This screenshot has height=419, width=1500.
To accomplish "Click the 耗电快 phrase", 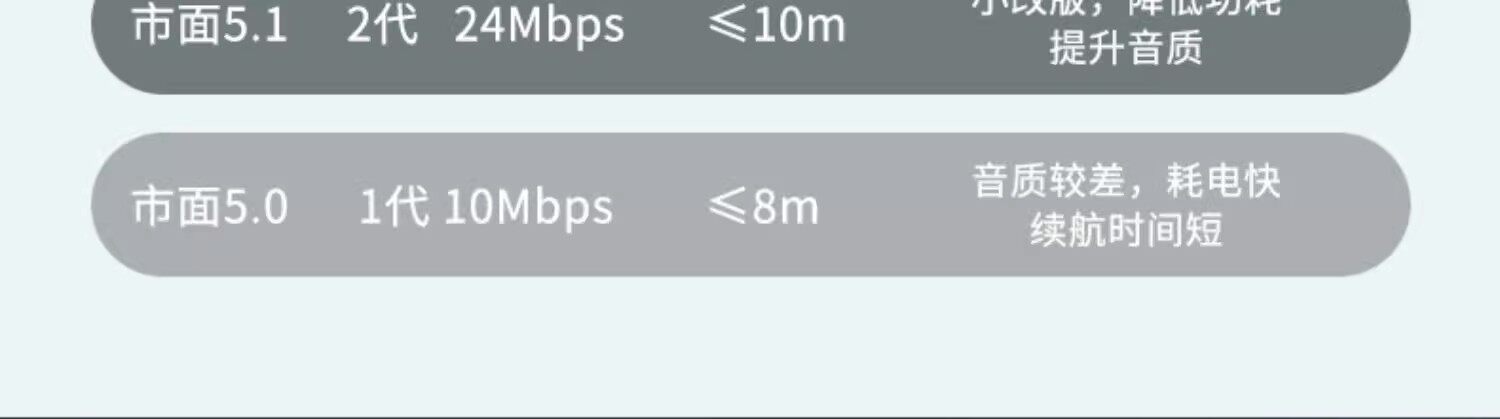I will [x=1224, y=182].
